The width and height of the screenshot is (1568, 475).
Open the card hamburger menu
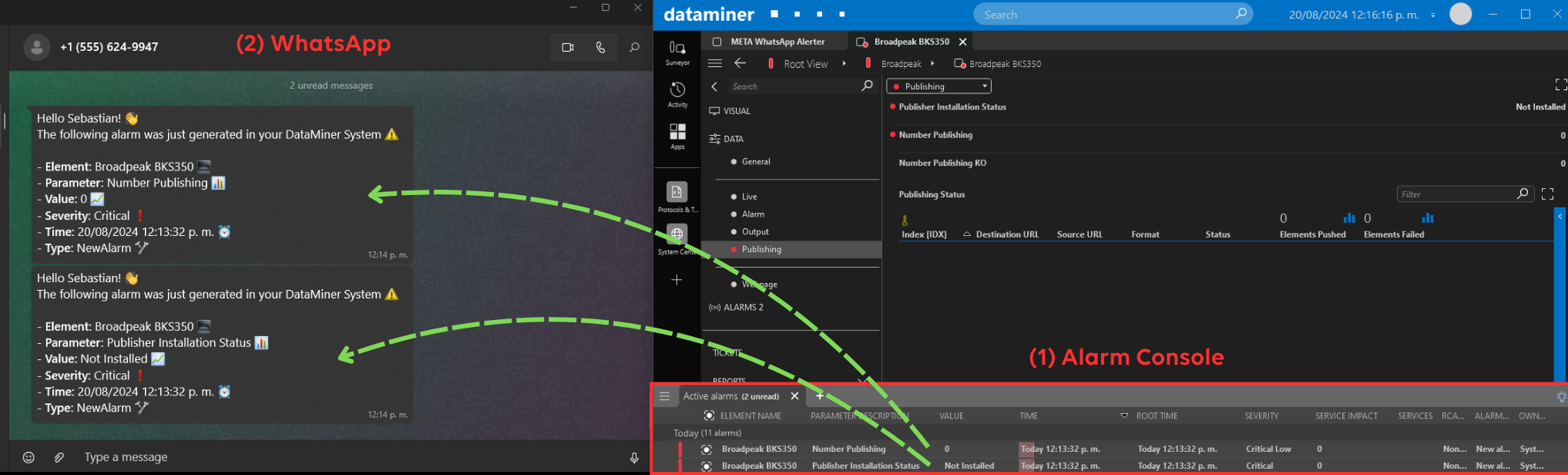pos(715,63)
